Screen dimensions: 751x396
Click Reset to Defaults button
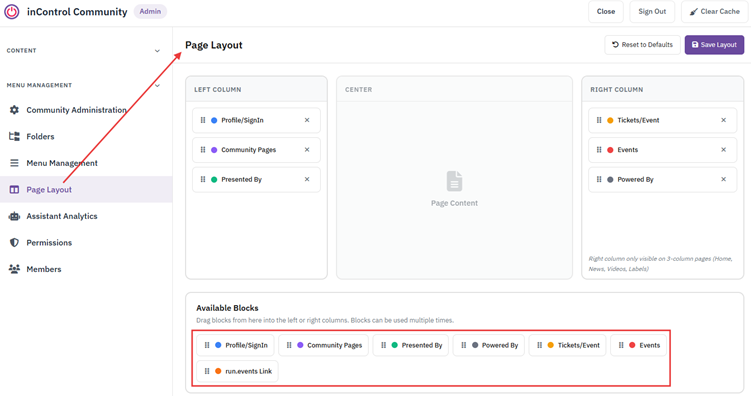[x=642, y=45]
